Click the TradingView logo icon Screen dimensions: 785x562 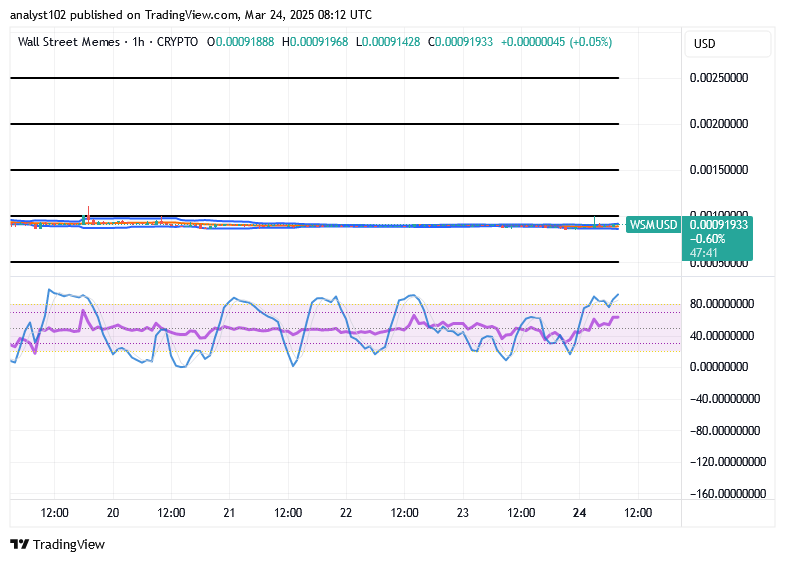tap(20, 544)
